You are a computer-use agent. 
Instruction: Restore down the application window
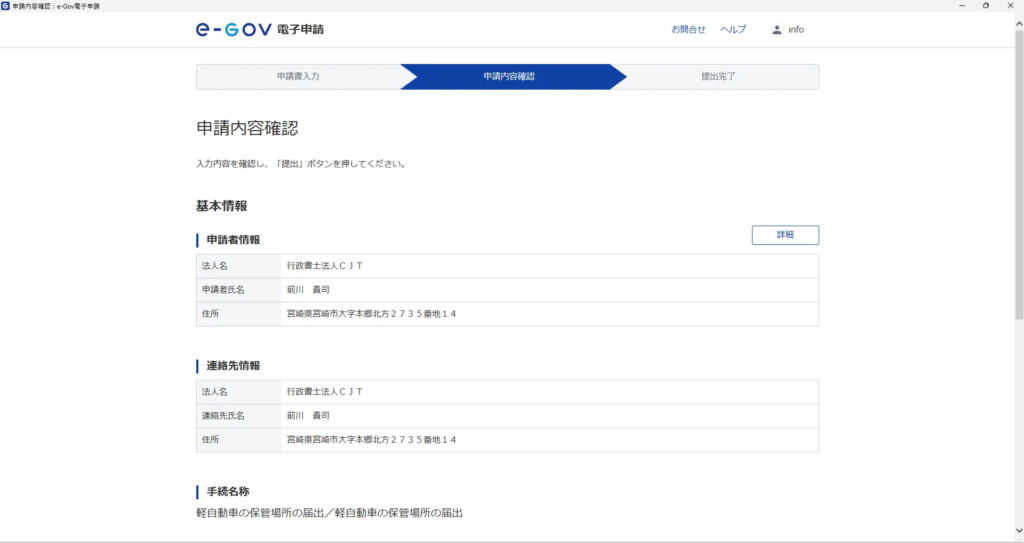(x=985, y=6)
